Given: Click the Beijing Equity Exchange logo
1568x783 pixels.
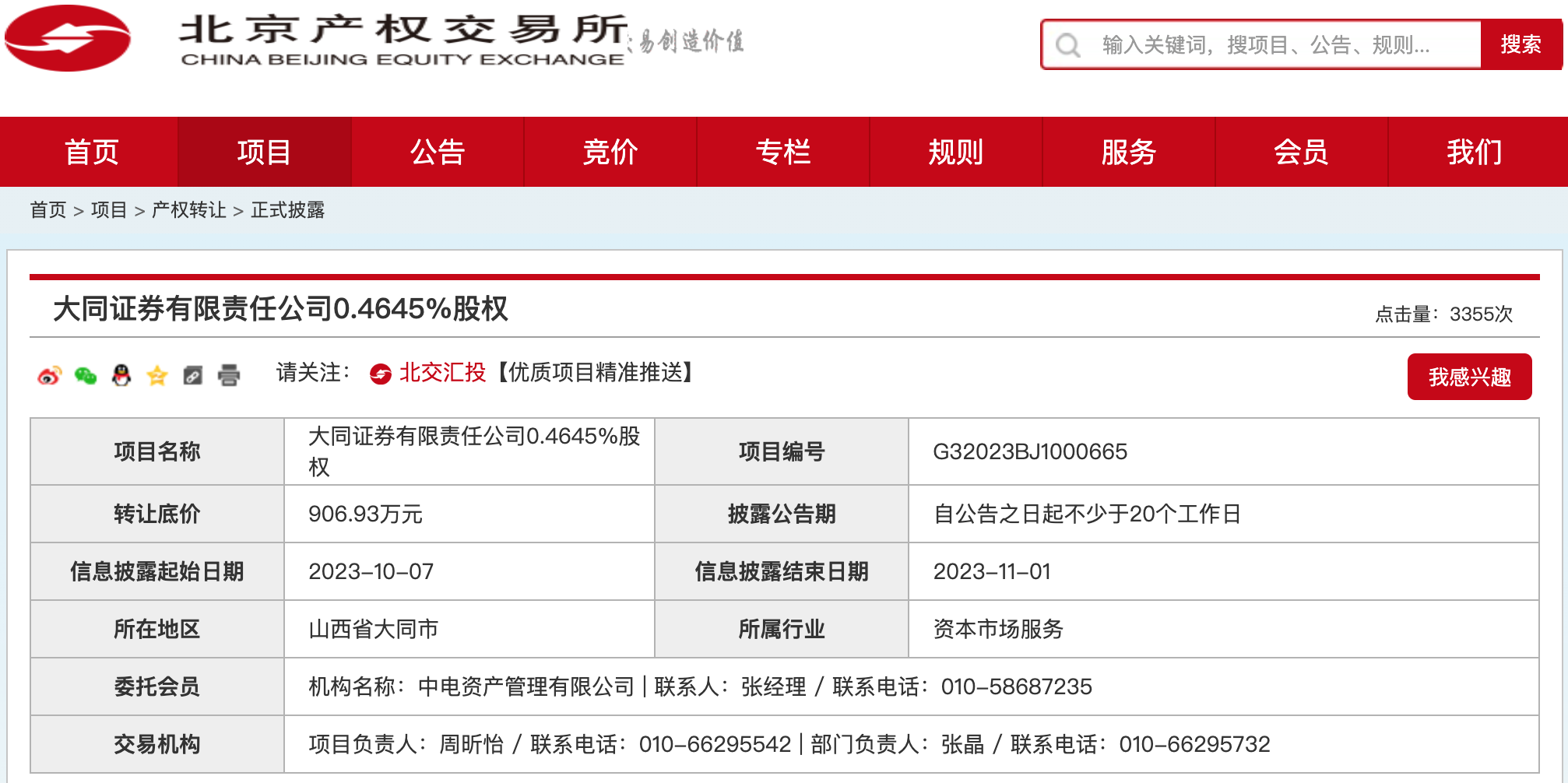Looking at the screenshot, I should click(68, 38).
